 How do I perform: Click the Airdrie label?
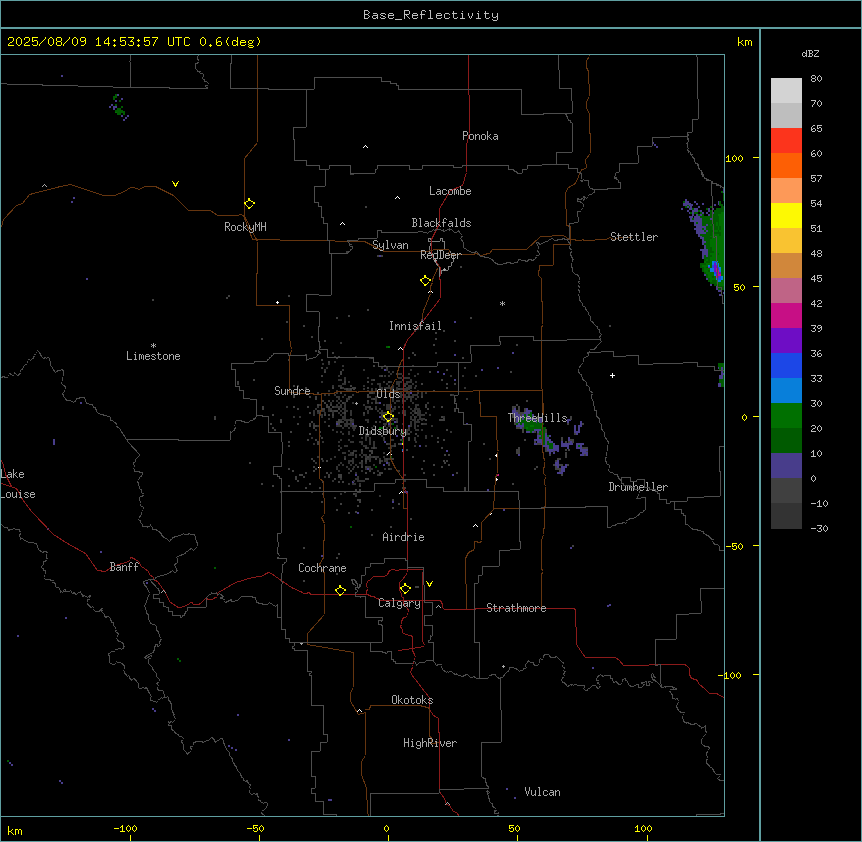[x=404, y=537]
